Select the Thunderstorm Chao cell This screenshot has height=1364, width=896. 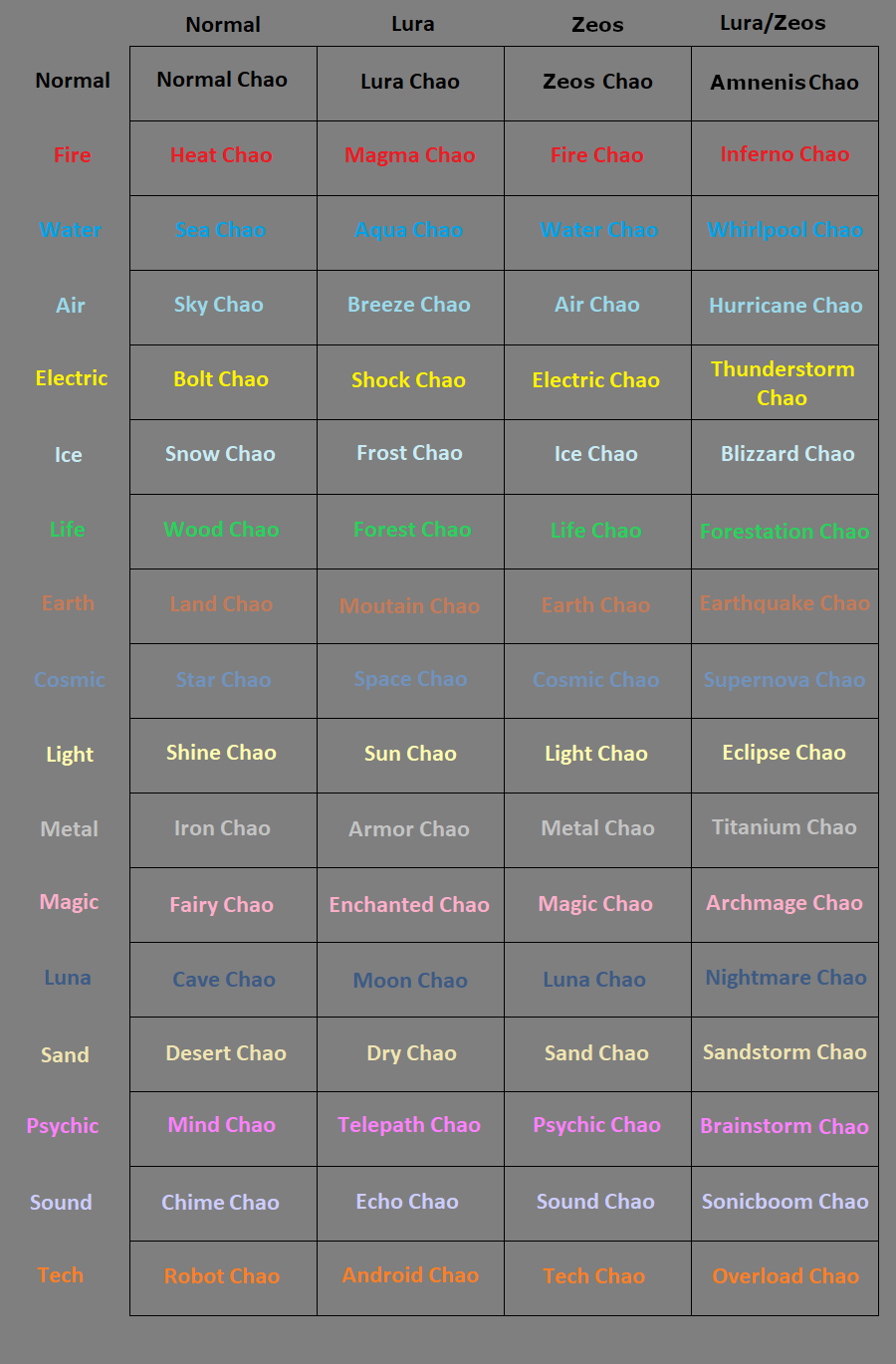point(784,382)
